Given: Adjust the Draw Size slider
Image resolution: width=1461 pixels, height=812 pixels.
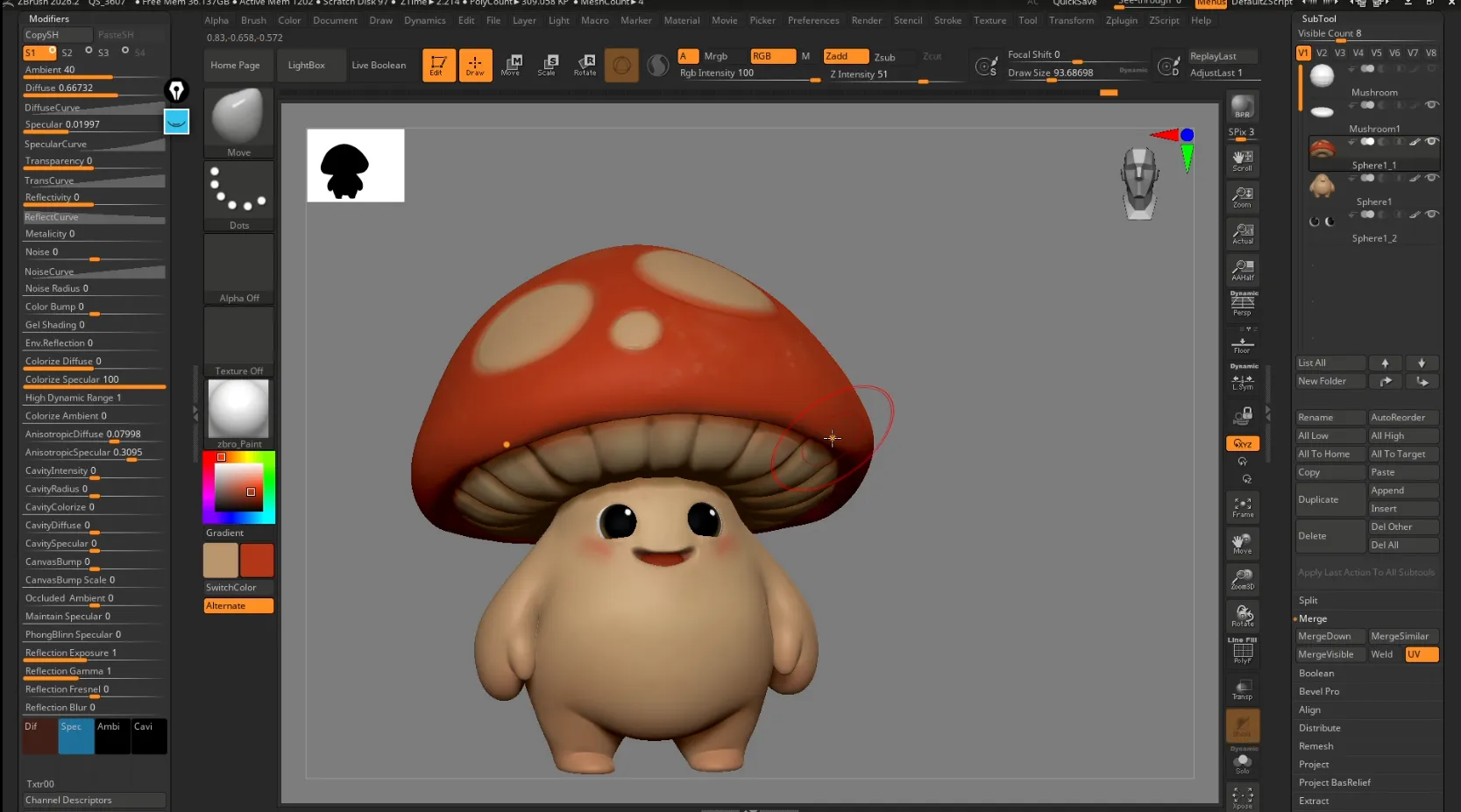Looking at the screenshot, I should pyautogui.click(x=1078, y=73).
